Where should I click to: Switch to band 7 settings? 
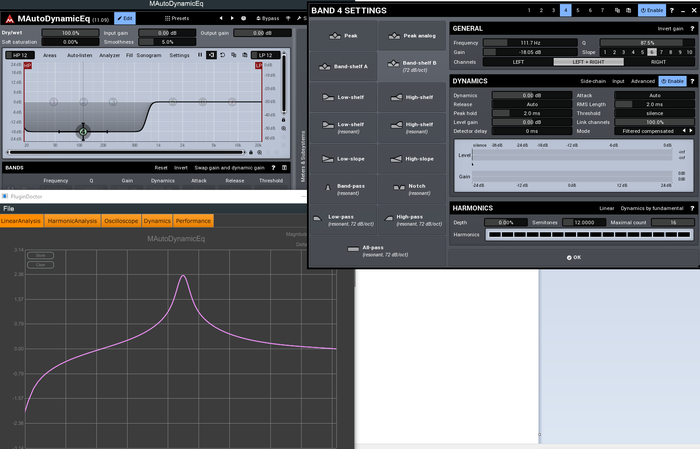[602, 10]
